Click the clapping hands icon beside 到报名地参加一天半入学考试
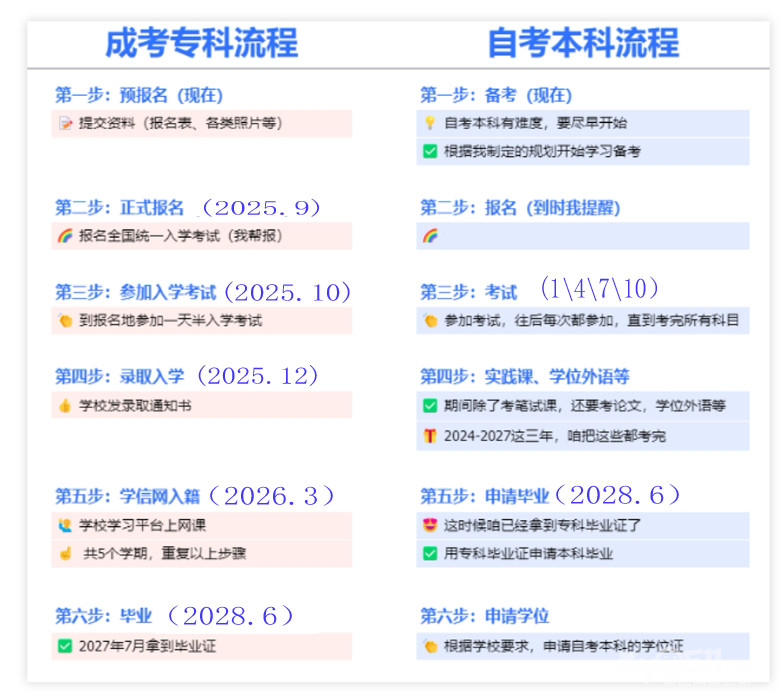The height and width of the screenshot is (699, 781). pos(66,321)
